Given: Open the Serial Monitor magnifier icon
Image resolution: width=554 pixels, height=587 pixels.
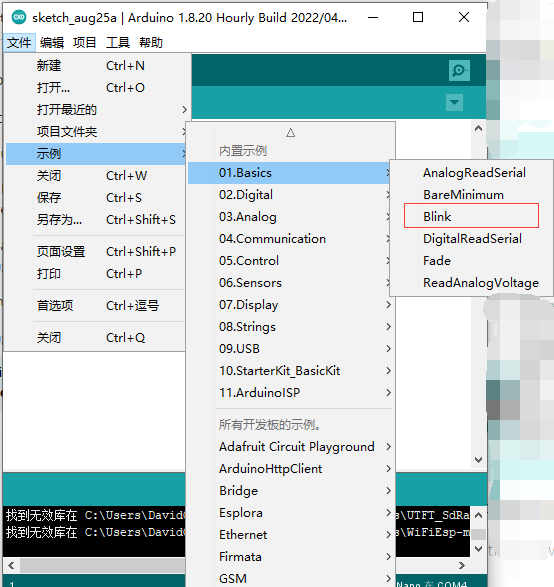Looking at the screenshot, I should [459, 70].
